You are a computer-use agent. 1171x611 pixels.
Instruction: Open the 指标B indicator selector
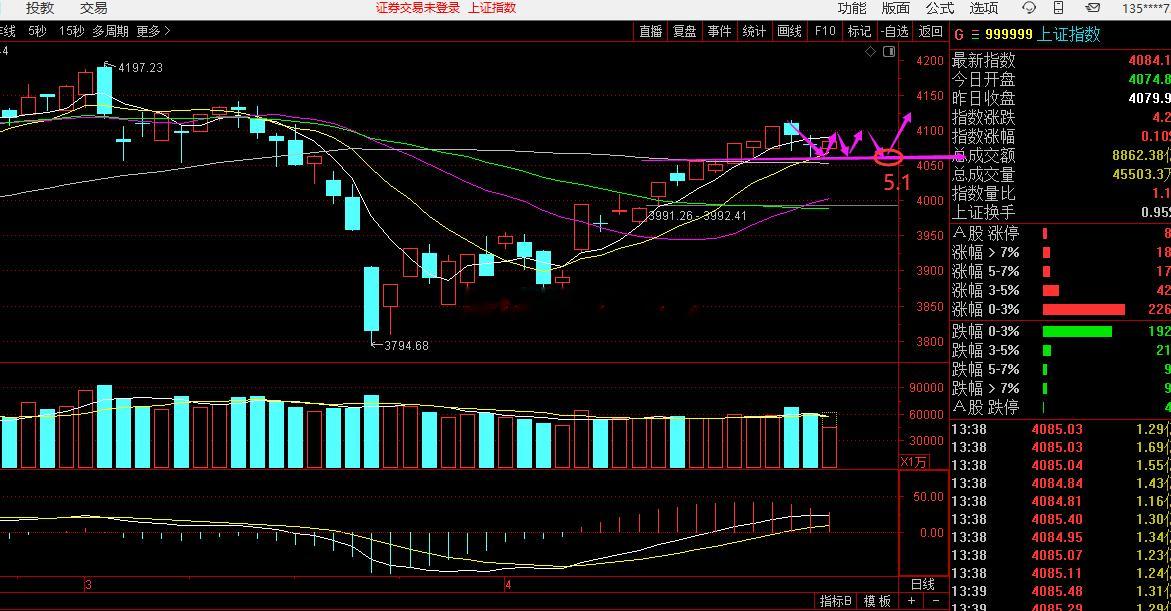click(836, 601)
